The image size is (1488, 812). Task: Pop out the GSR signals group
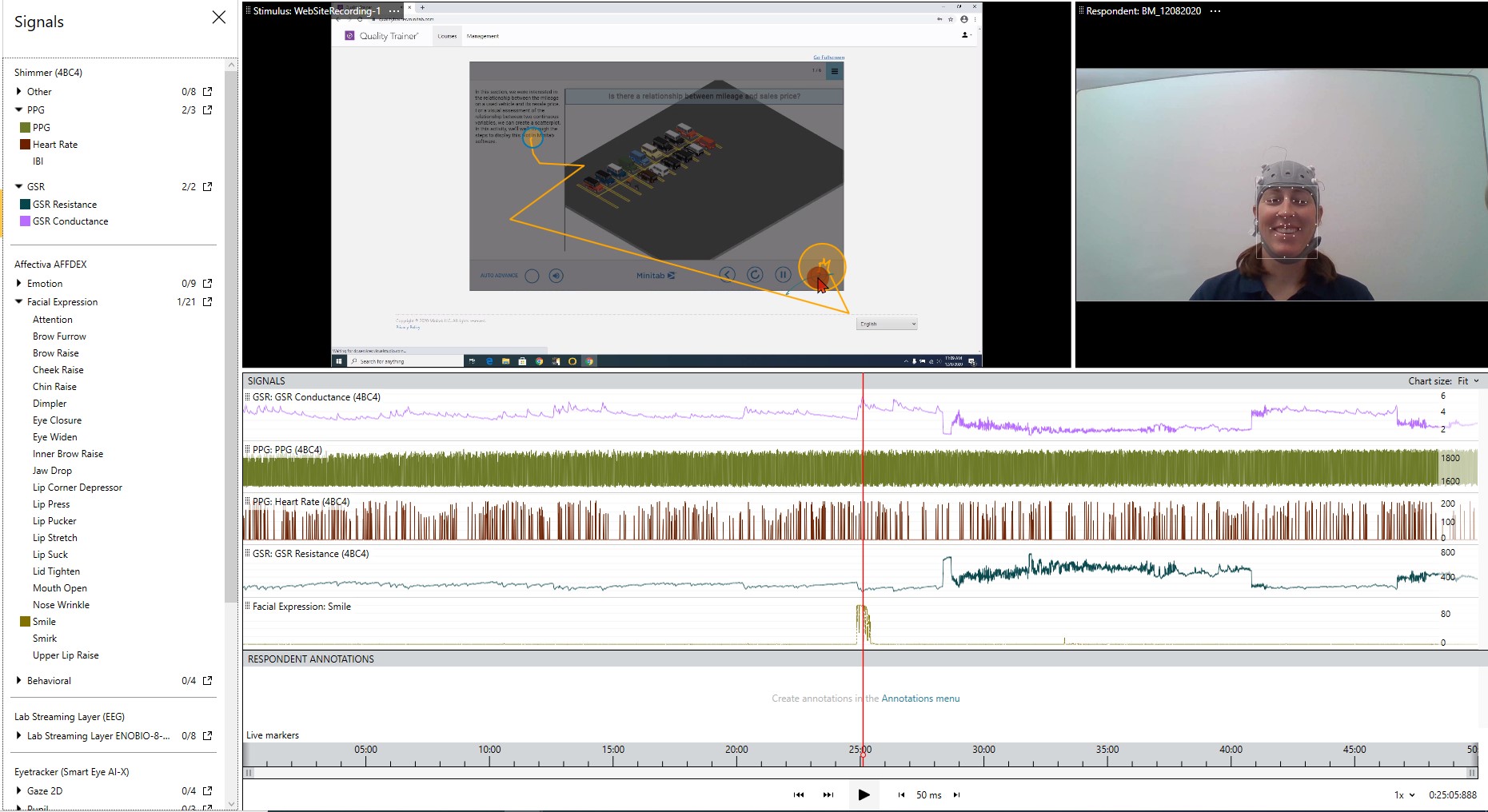(208, 186)
